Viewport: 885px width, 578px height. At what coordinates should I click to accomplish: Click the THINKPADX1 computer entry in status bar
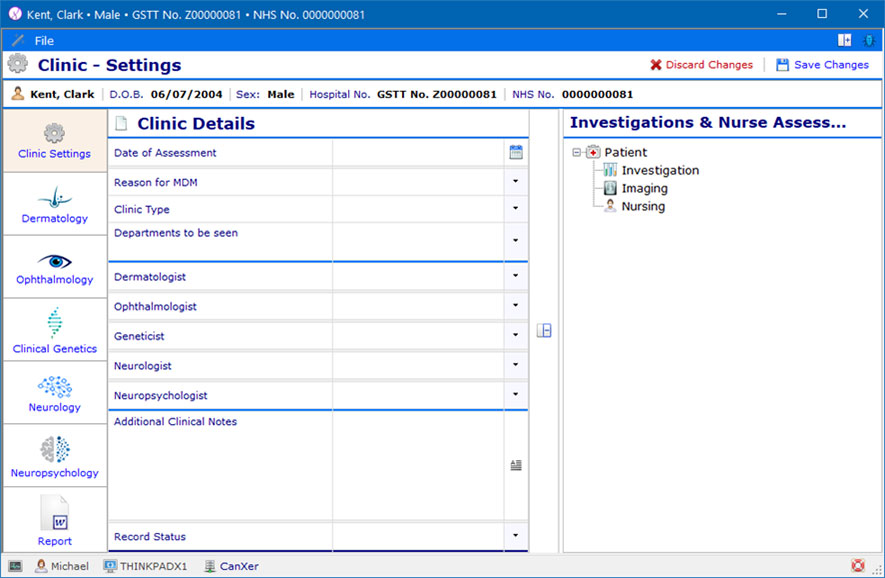pyautogui.click(x=146, y=566)
